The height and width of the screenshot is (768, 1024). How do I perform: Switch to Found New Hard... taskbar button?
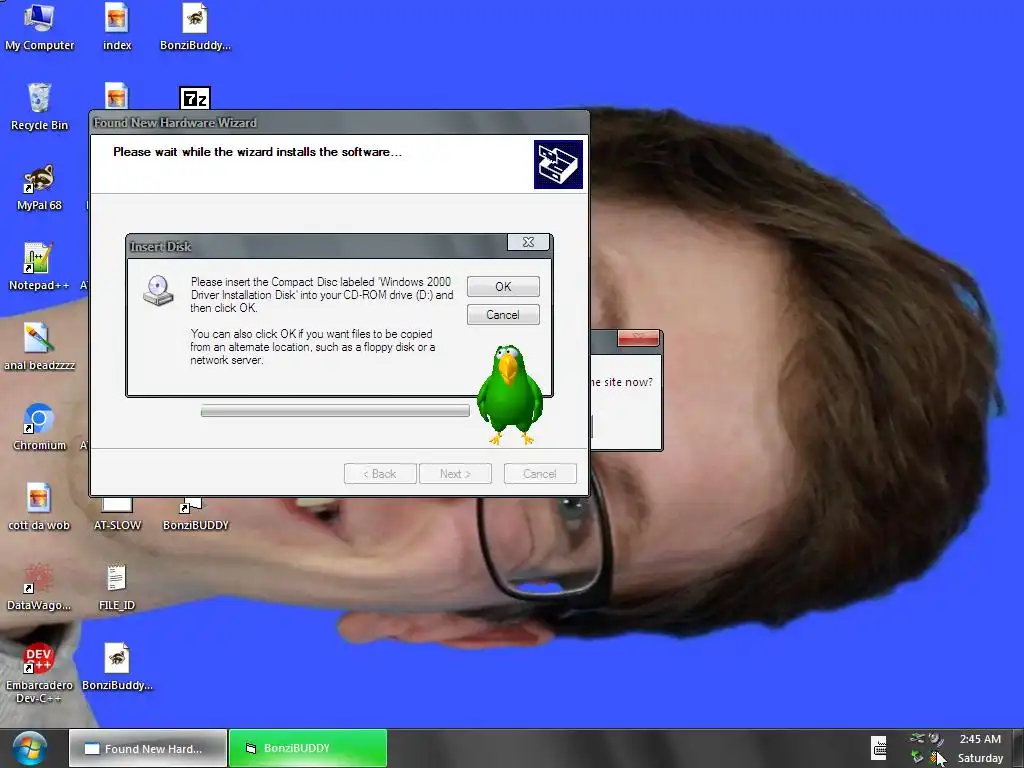click(148, 748)
